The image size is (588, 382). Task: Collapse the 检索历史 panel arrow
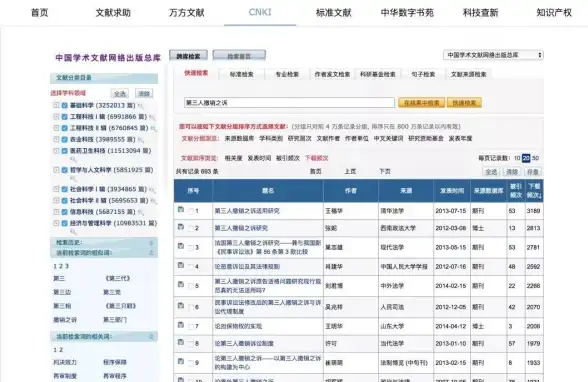click(151, 243)
